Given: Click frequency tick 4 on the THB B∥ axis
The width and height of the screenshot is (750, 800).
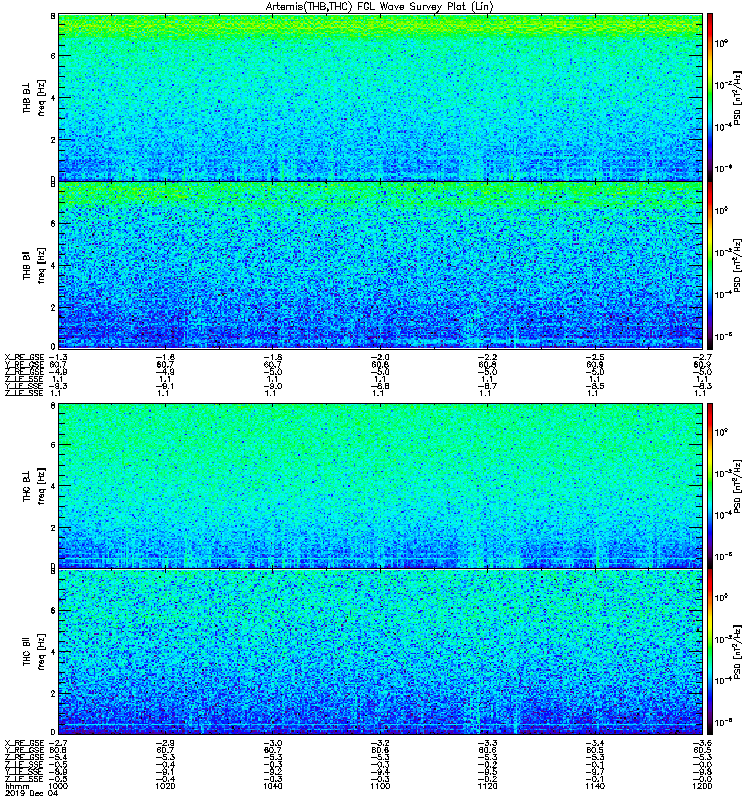Looking at the screenshot, I should [53, 265].
